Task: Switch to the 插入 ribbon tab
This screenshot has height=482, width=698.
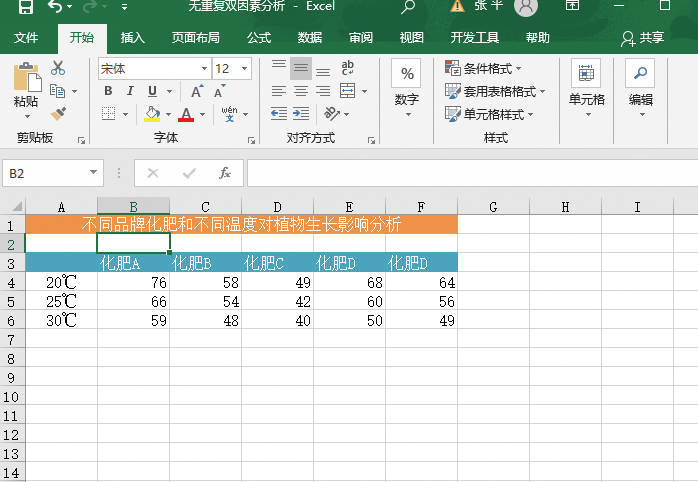Action: click(x=132, y=38)
